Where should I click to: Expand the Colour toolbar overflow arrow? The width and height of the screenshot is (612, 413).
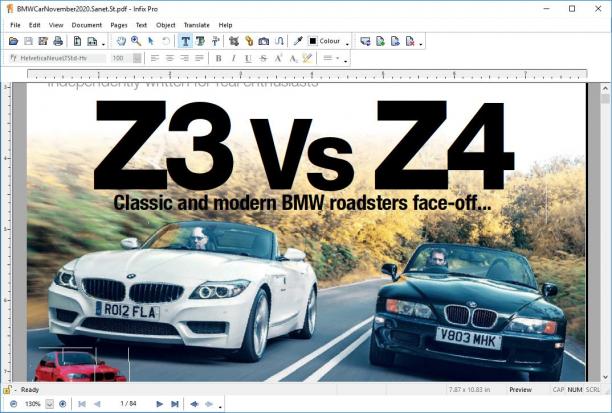[347, 44]
